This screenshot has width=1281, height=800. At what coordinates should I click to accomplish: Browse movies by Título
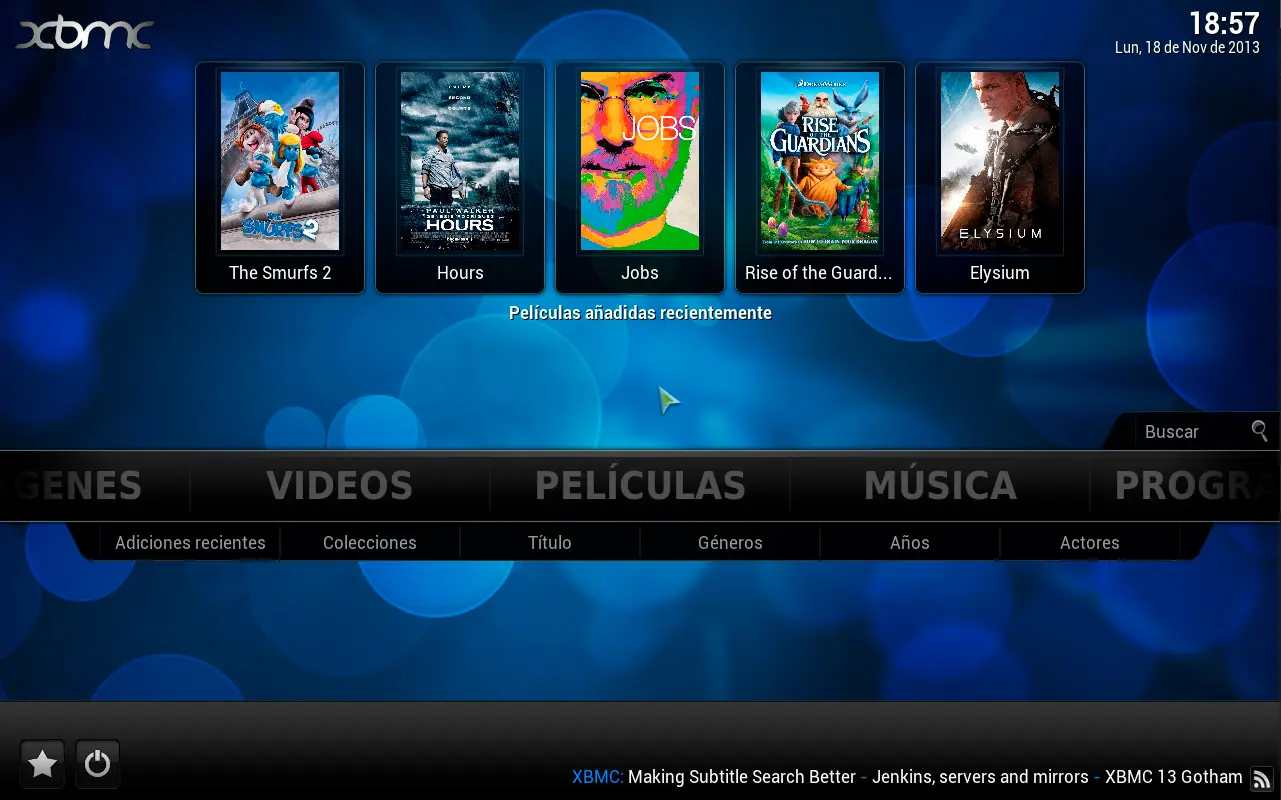tap(550, 543)
